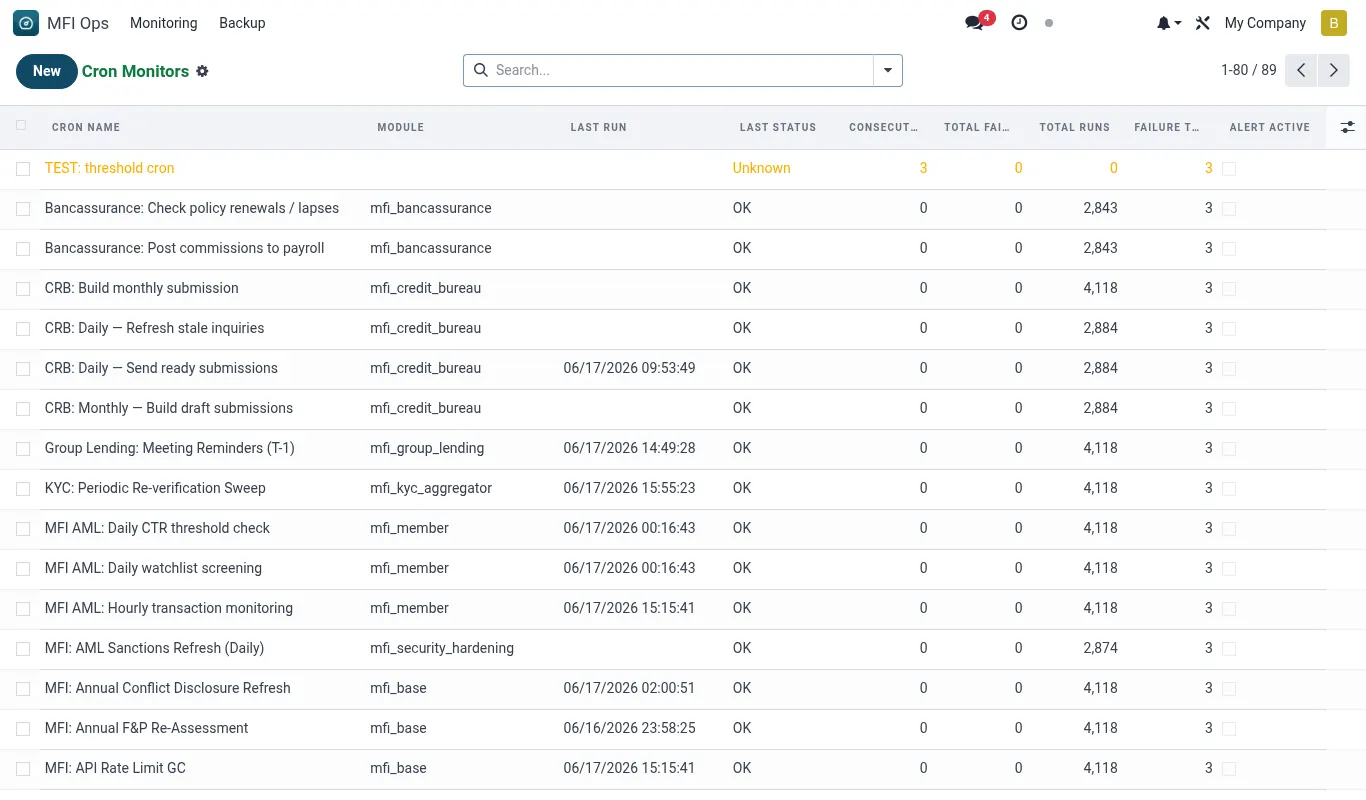Click the gear icon beside Cron Monitors
Screen dimensions: 1366x800
(x=202, y=71)
